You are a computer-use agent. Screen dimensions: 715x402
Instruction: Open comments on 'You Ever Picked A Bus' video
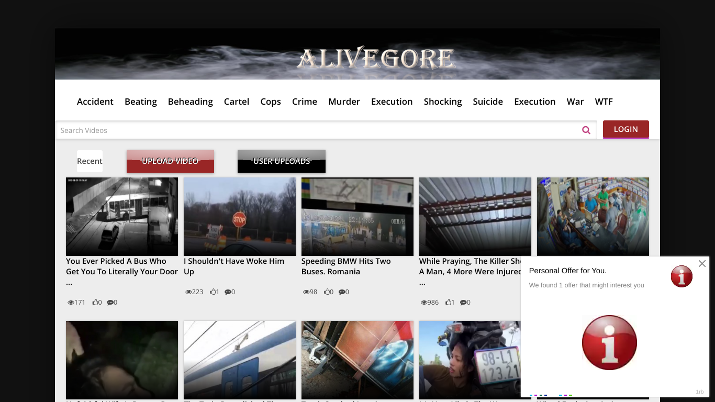(110, 302)
